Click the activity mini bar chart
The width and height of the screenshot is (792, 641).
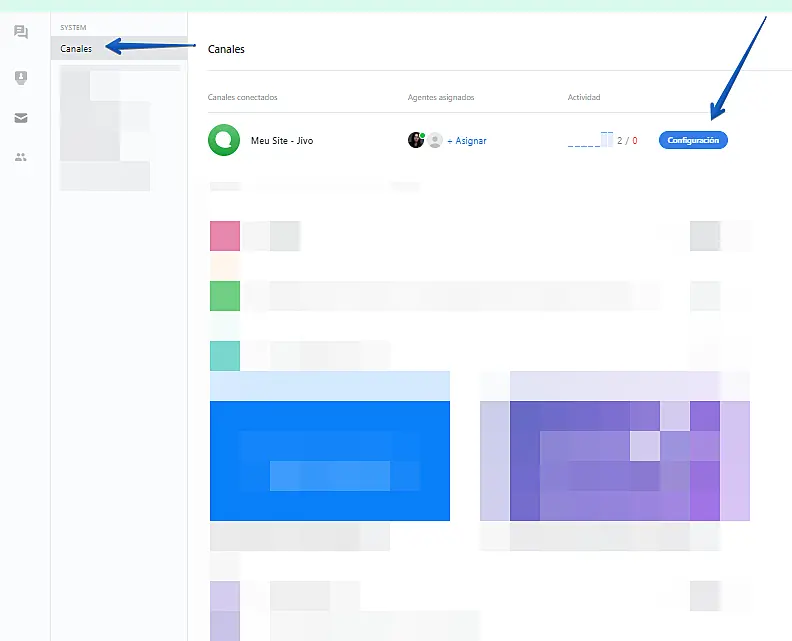[x=590, y=139]
